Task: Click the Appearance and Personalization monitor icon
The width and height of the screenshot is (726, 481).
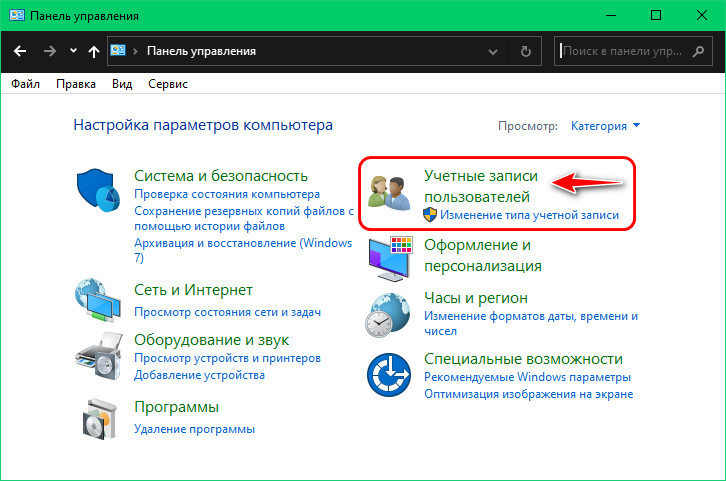Action: click(x=390, y=258)
